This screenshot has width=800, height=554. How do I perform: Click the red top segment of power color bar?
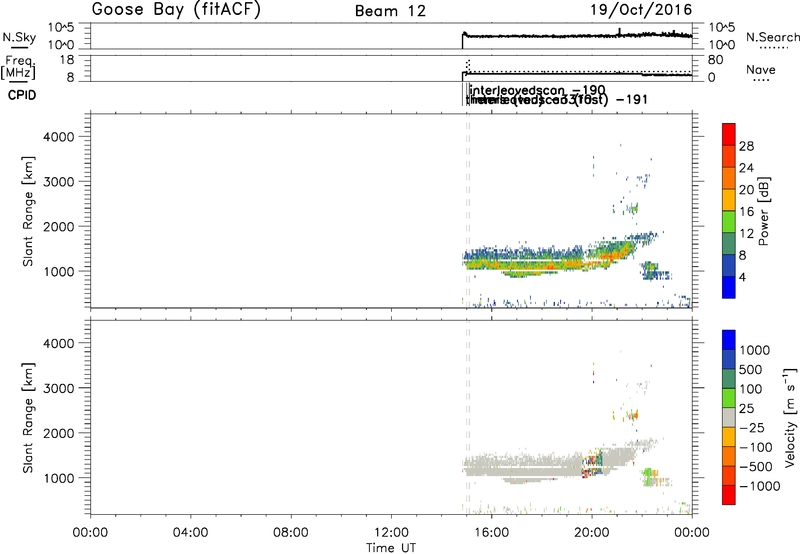click(729, 134)
